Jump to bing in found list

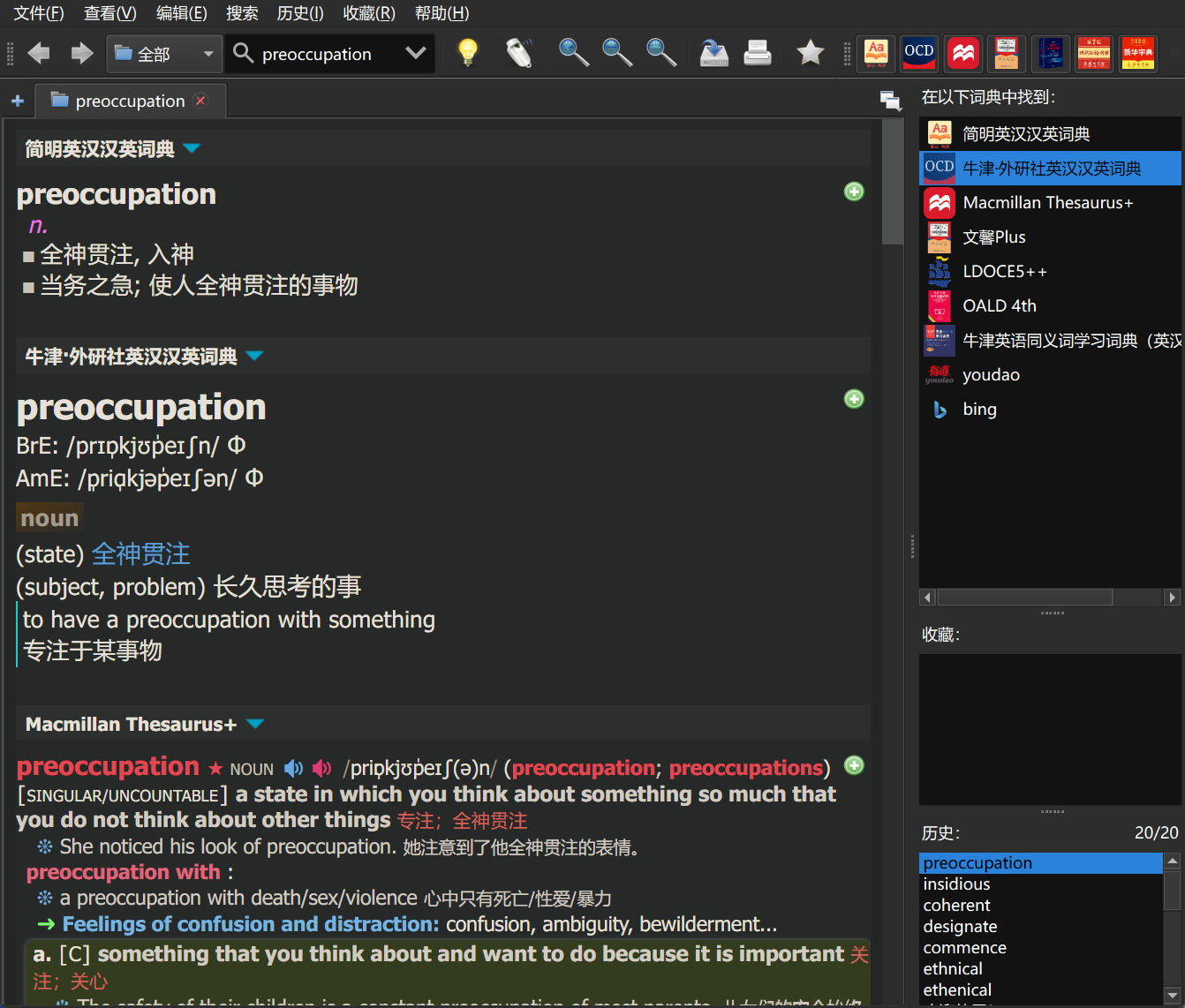click(x=1050, y=410)
